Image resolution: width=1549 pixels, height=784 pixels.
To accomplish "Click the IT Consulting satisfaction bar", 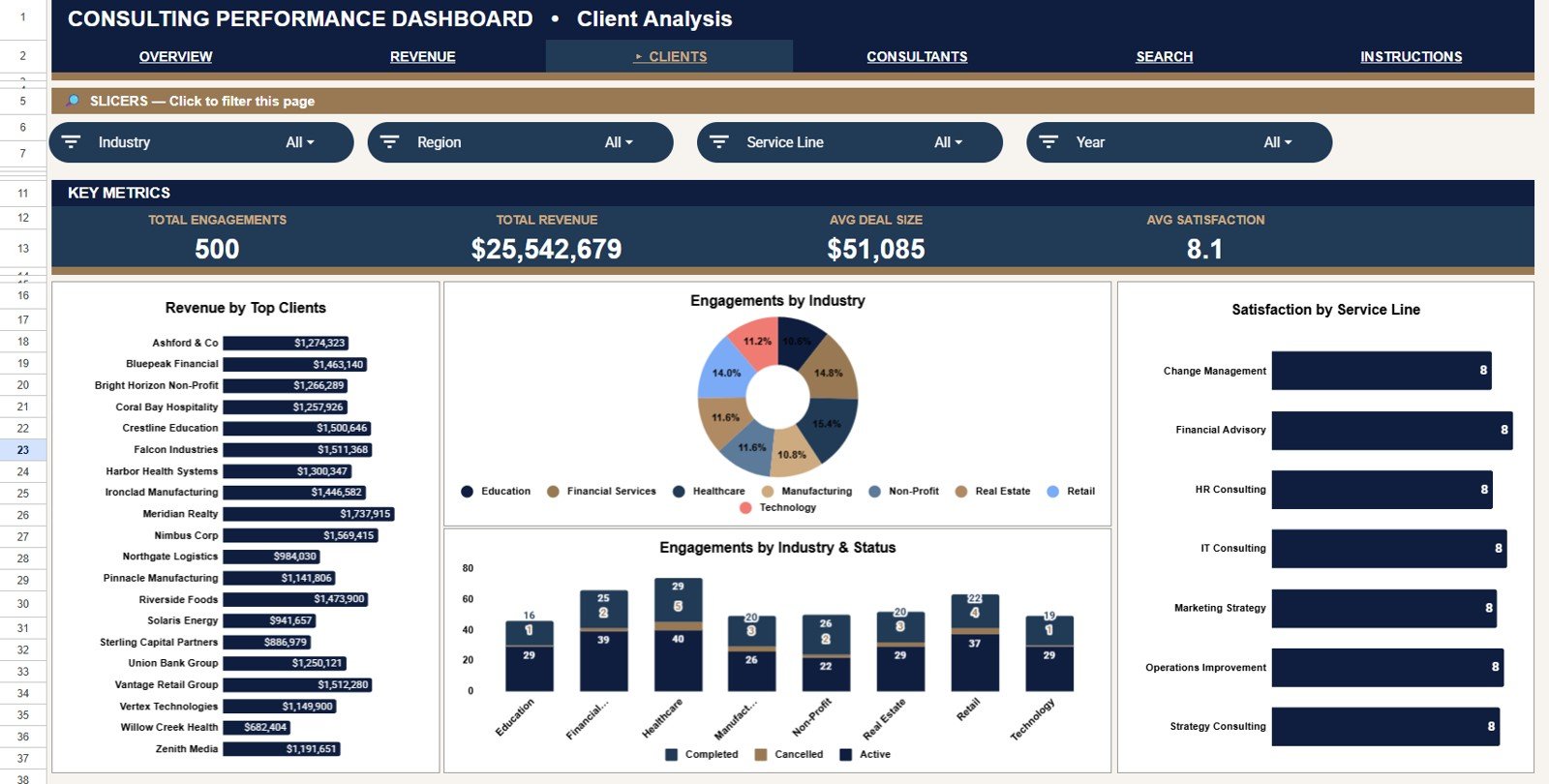I will [x=1389, y=549].
